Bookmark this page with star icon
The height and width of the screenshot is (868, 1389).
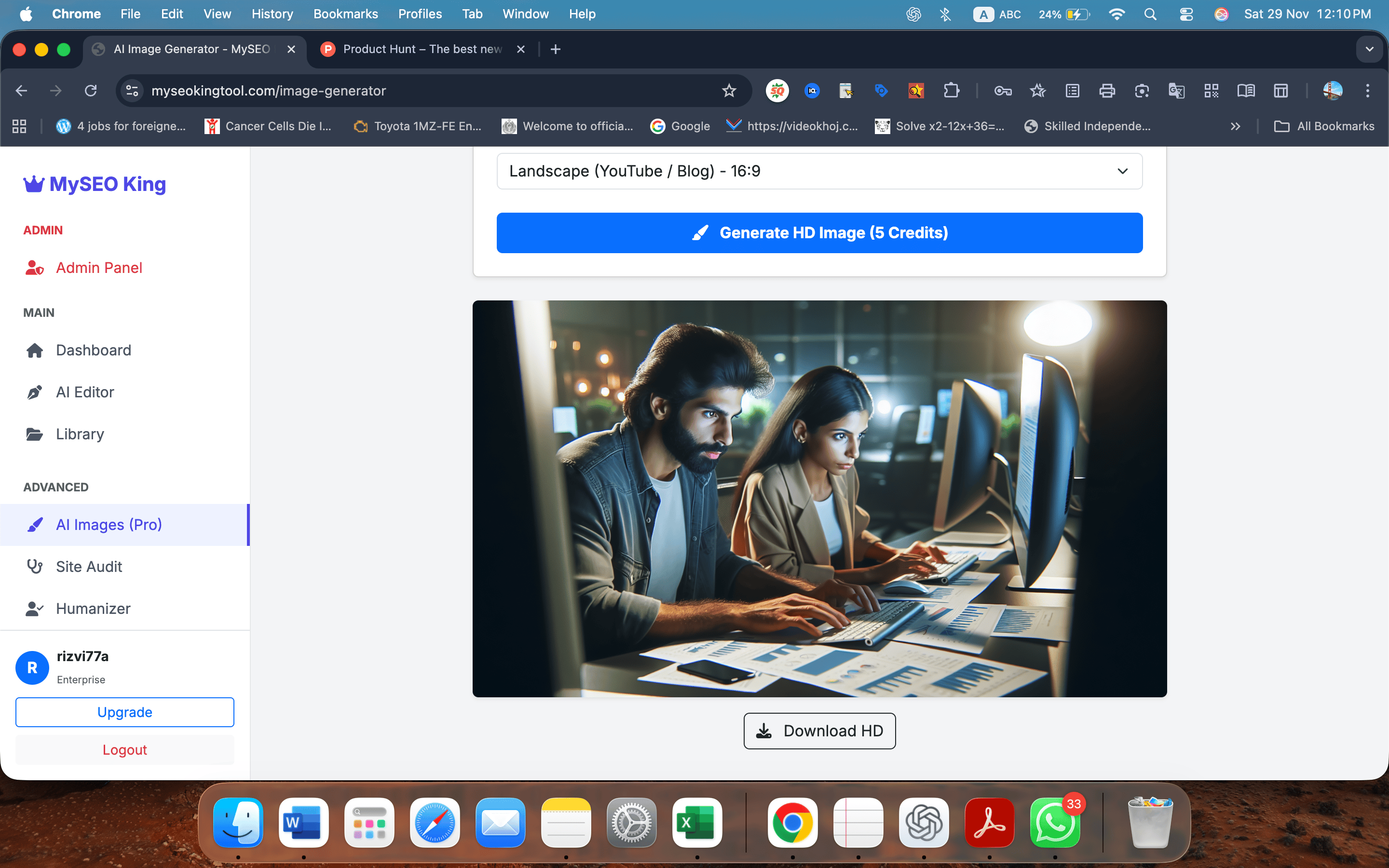tap(729, 91)
